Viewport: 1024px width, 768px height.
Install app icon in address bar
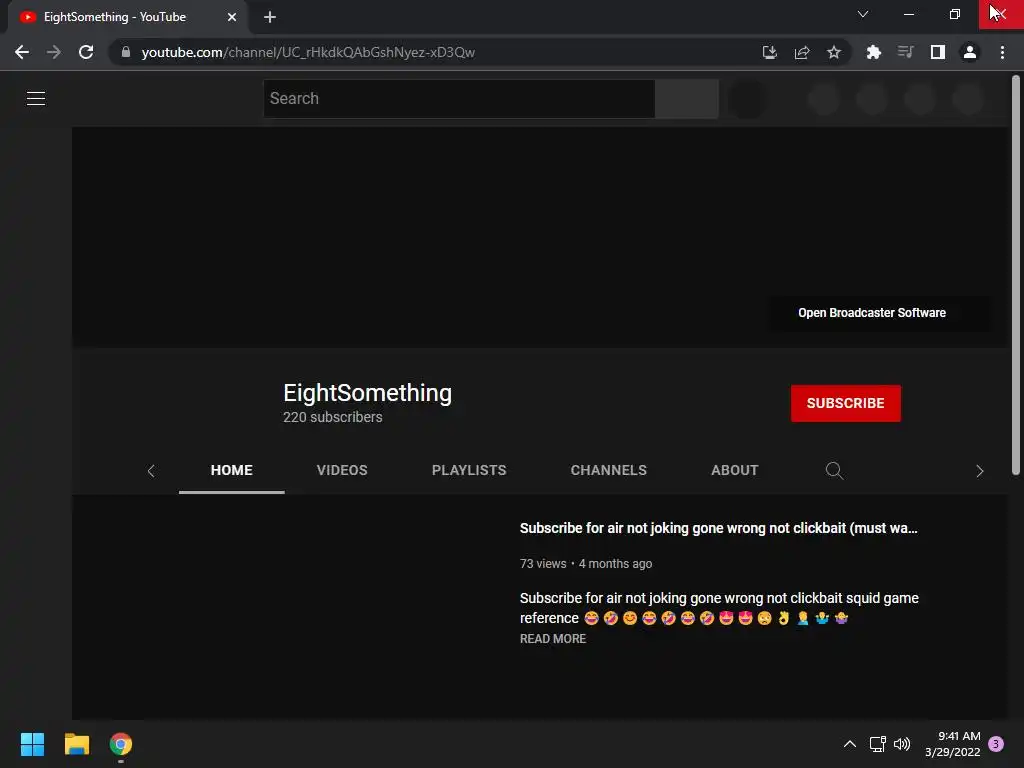pos(770,52)
